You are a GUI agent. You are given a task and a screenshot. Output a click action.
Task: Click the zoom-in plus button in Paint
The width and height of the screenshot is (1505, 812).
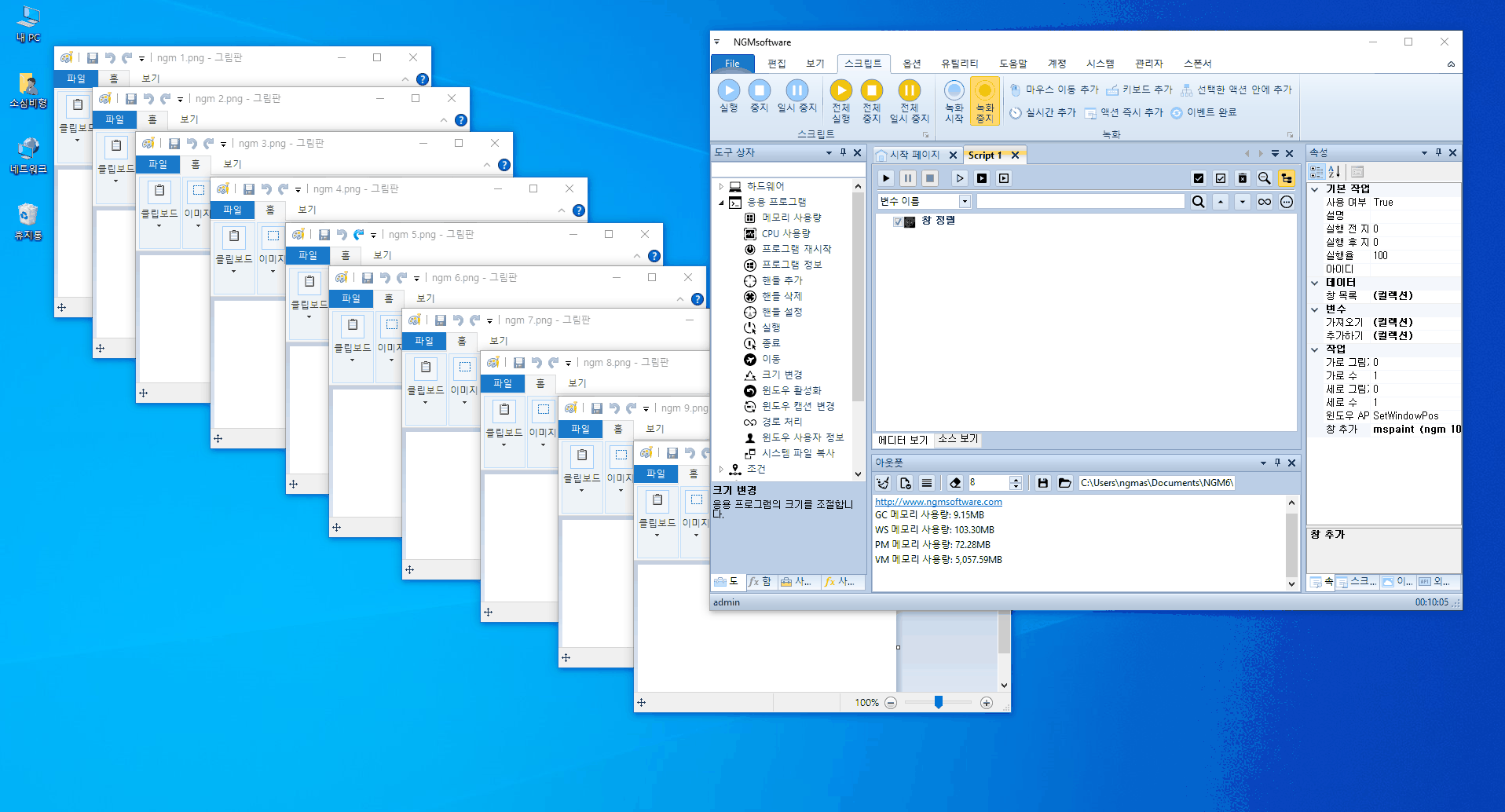point(987,703)
